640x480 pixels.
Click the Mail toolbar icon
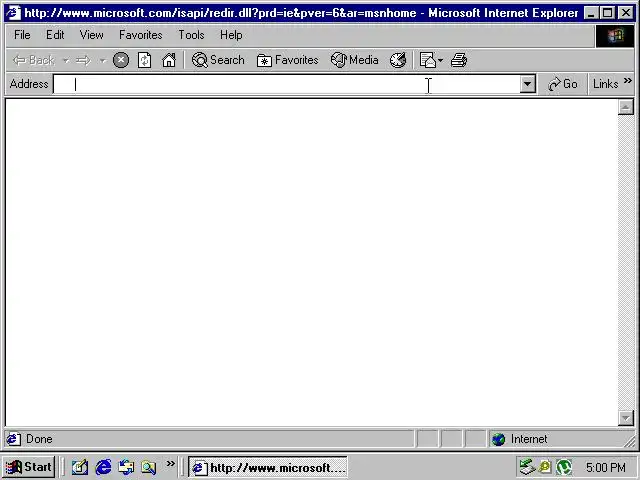(427, 60)
